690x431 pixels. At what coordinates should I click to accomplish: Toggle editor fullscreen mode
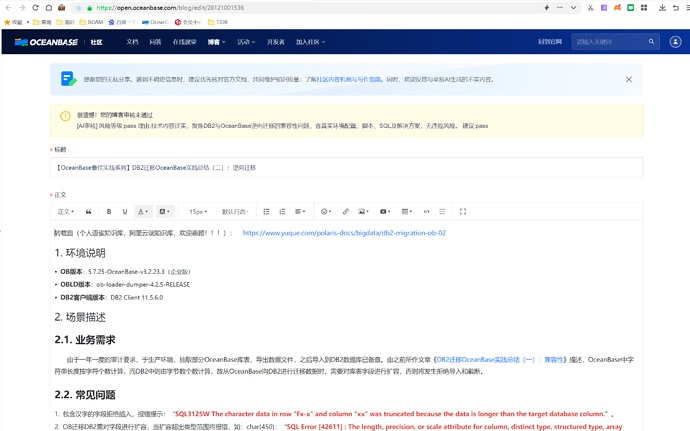463,212
